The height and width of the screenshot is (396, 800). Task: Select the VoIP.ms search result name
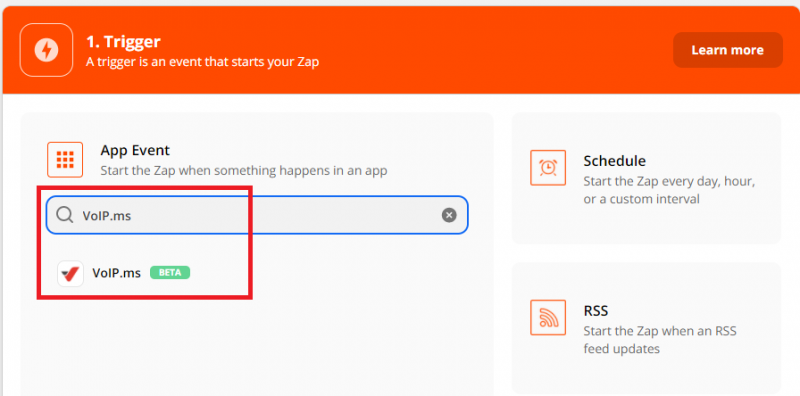pos(116,273)
